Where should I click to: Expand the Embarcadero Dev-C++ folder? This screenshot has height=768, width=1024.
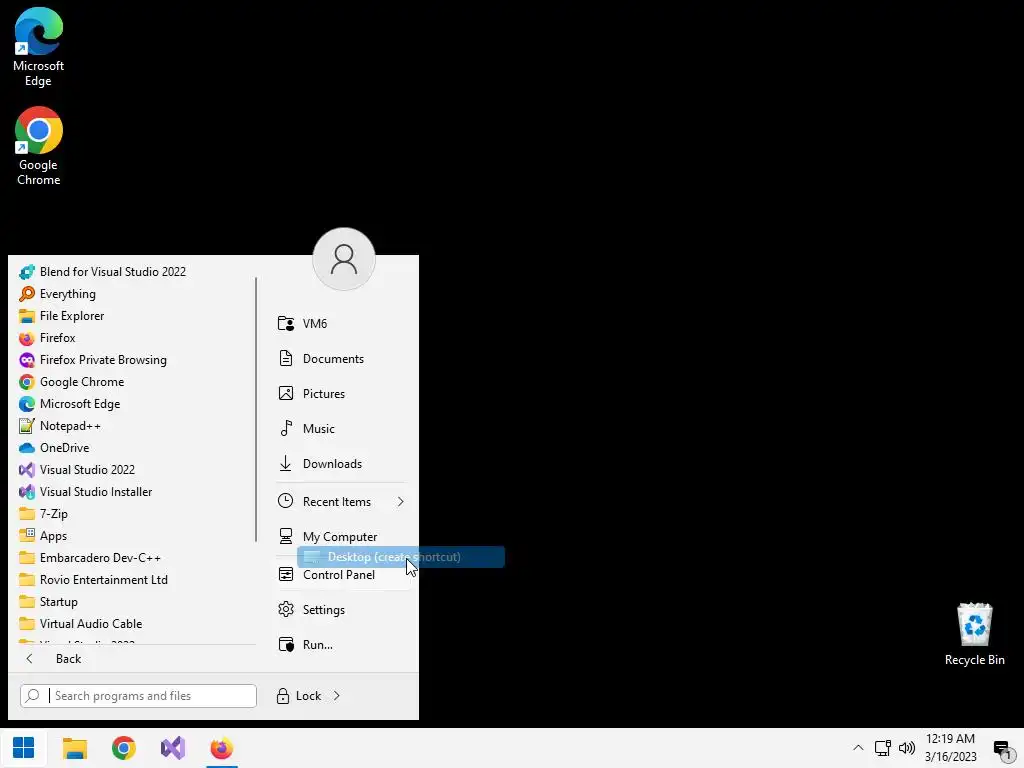pyautogui.click(x=90, y=558)
